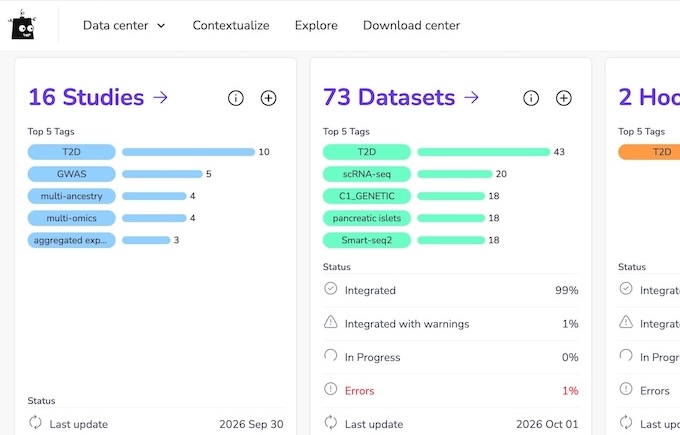
Task: Click the third card's Integrated checkmark icon
Action: (626, 288)
